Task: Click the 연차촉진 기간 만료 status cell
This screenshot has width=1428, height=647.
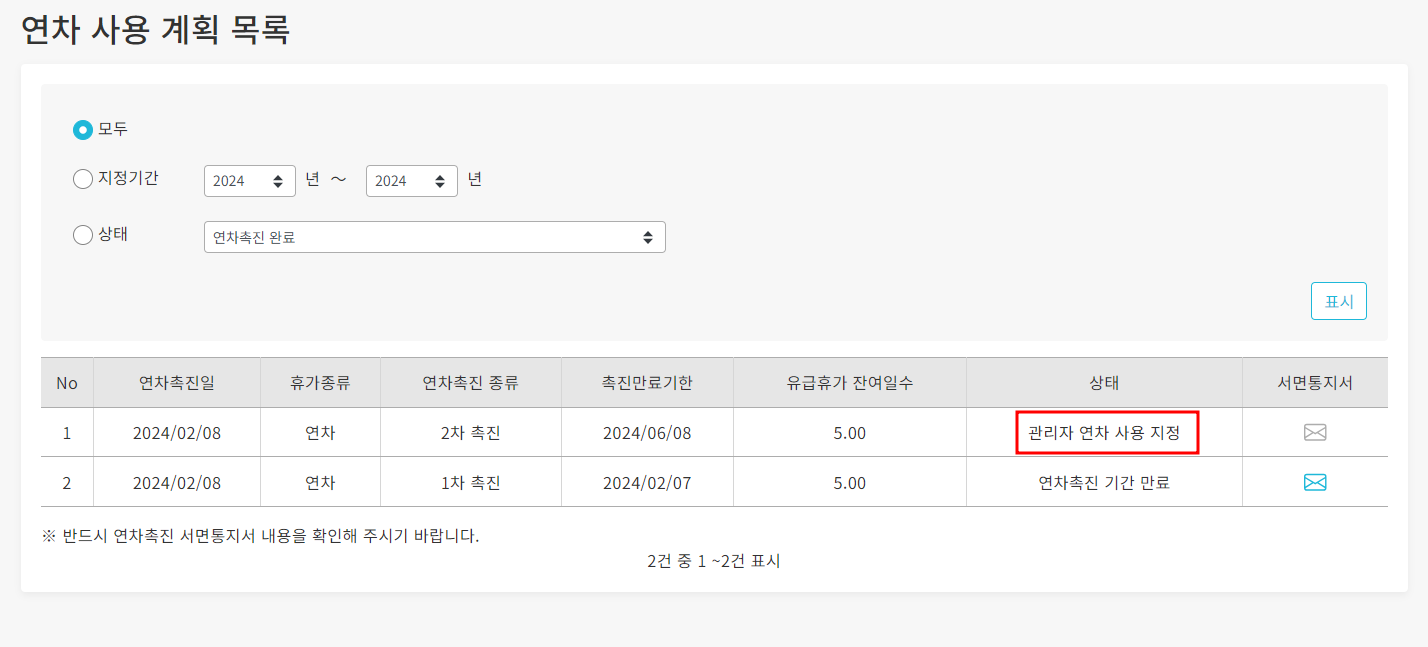Action: click(1104, 483)
